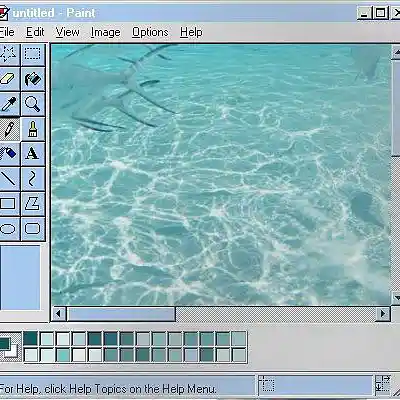Select the Pick Color eyedropper tool
This screenshot has width=400, height=400.
[x=8, y=104]
